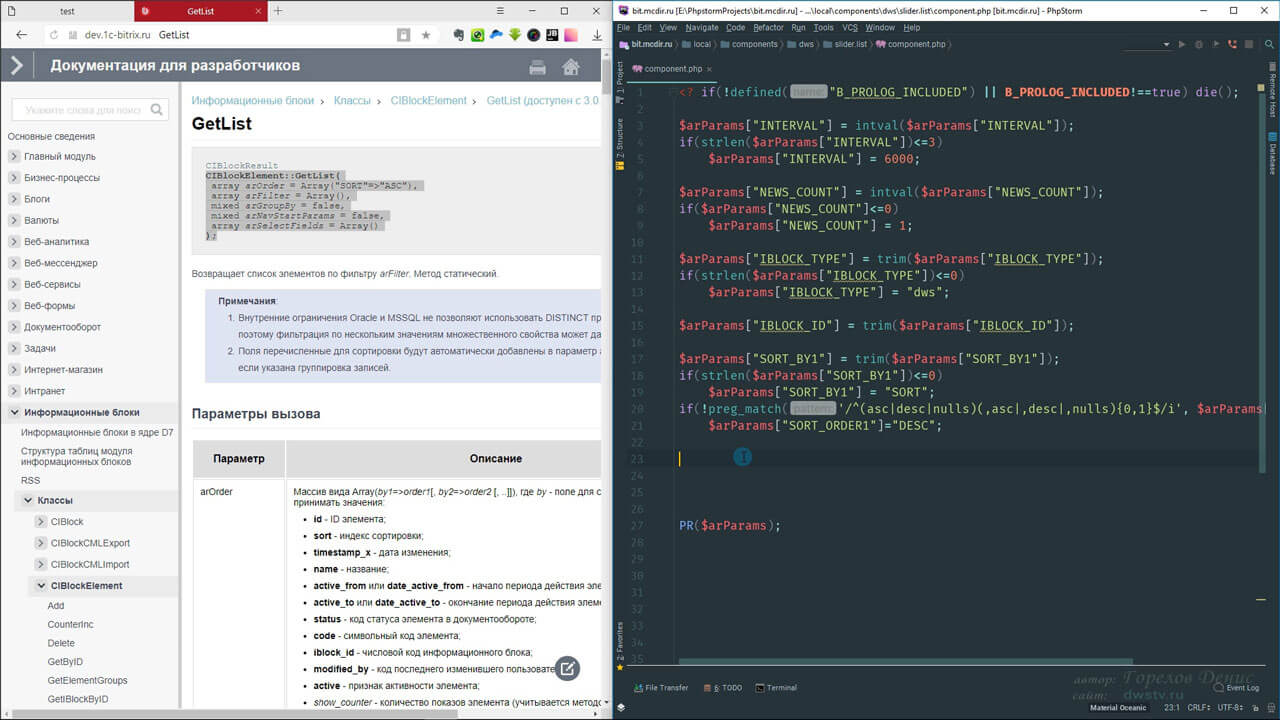Click PhpStorm debug bug icon
The height and width of the screenshot is (720, 1280).
pyautogui.click(x=1197, y=44)
